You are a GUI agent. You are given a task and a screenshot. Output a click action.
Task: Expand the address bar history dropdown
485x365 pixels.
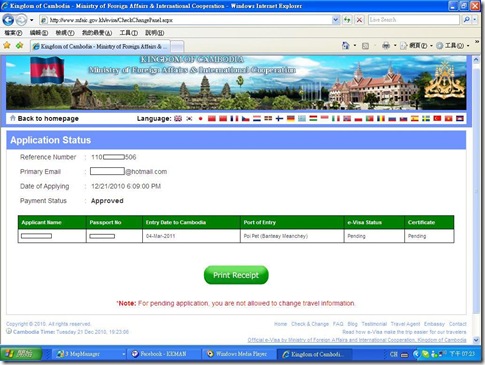(x=336, y=20)
